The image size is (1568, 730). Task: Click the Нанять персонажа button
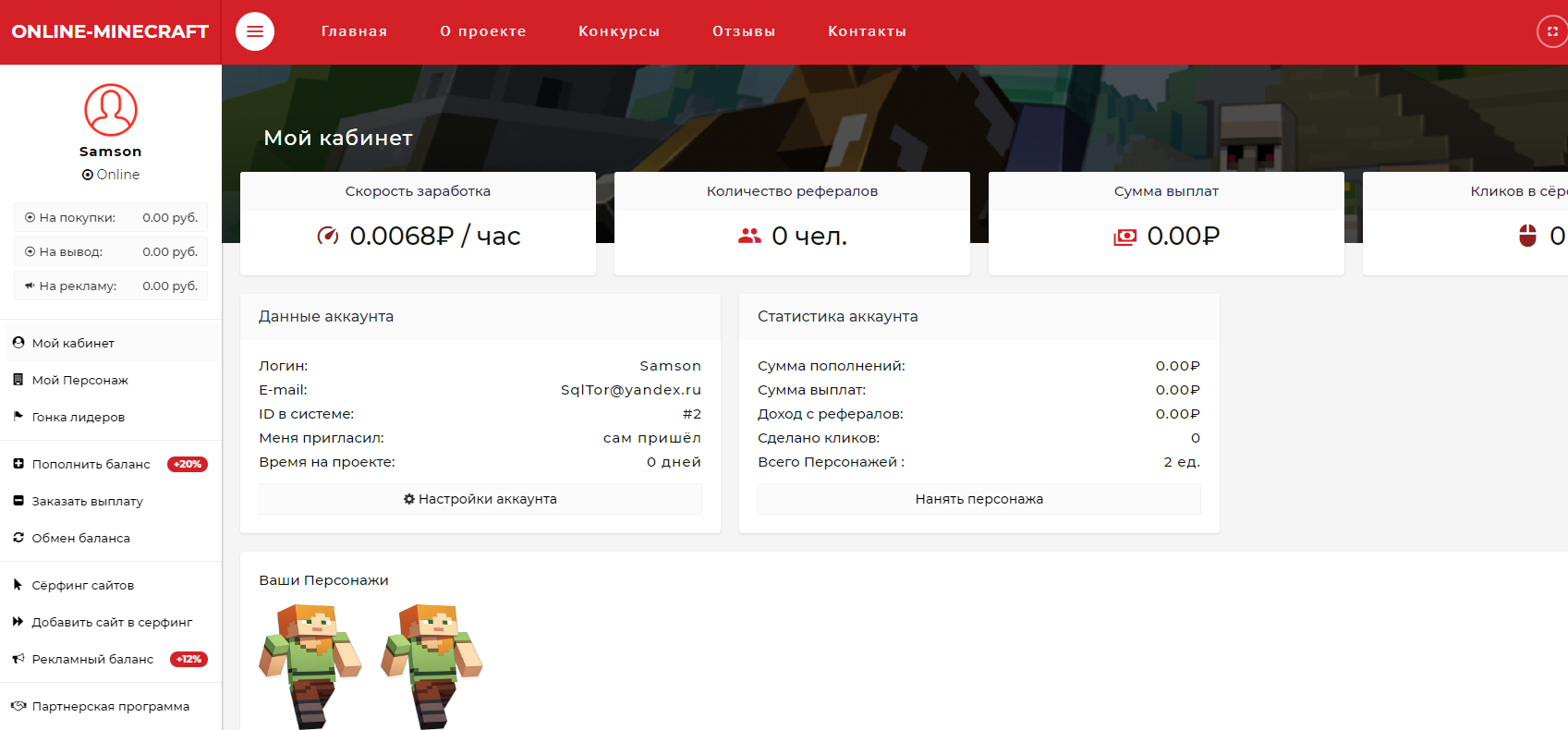[x=979, y=499]
